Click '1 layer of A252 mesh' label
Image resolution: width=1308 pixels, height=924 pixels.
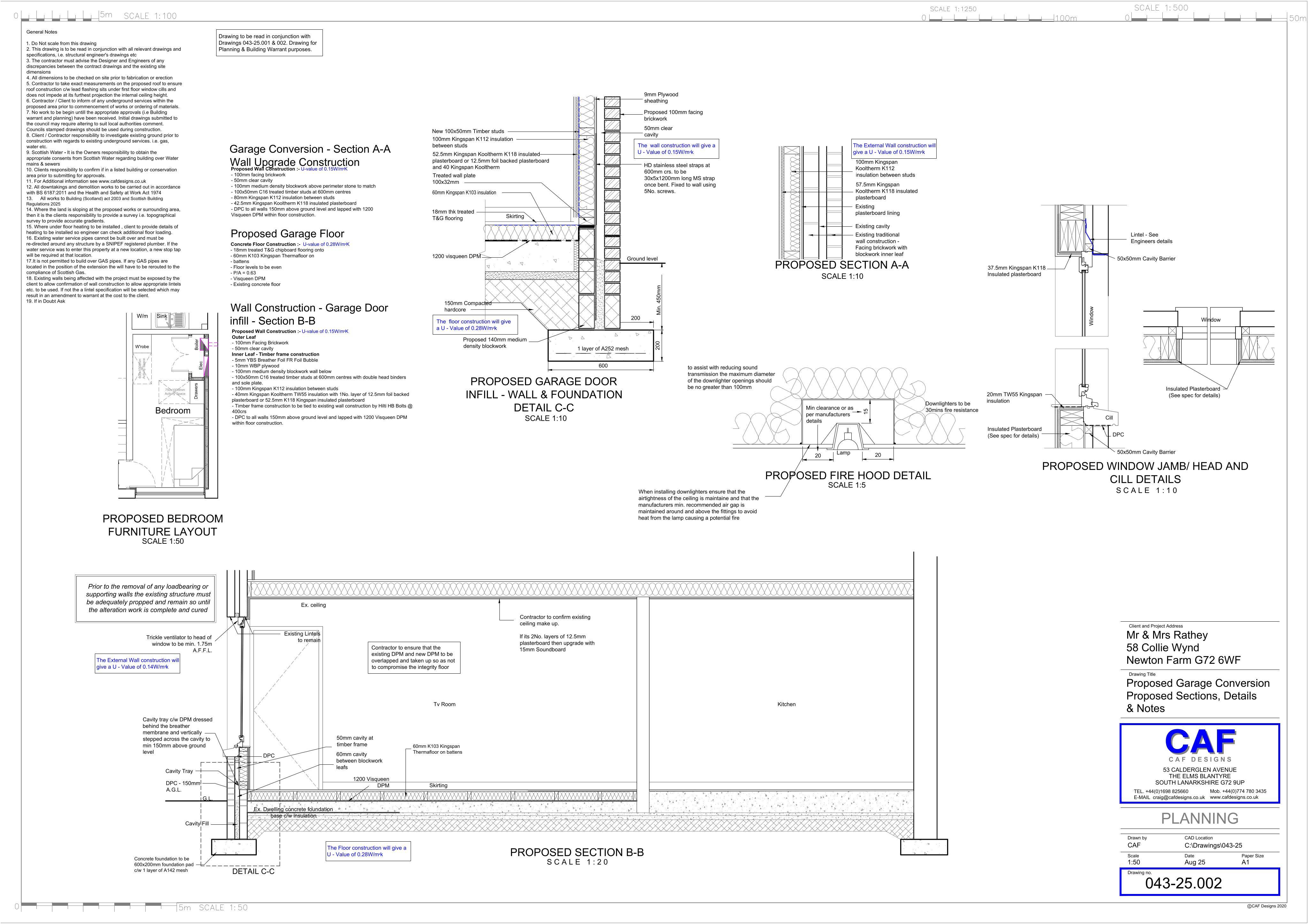603,349
